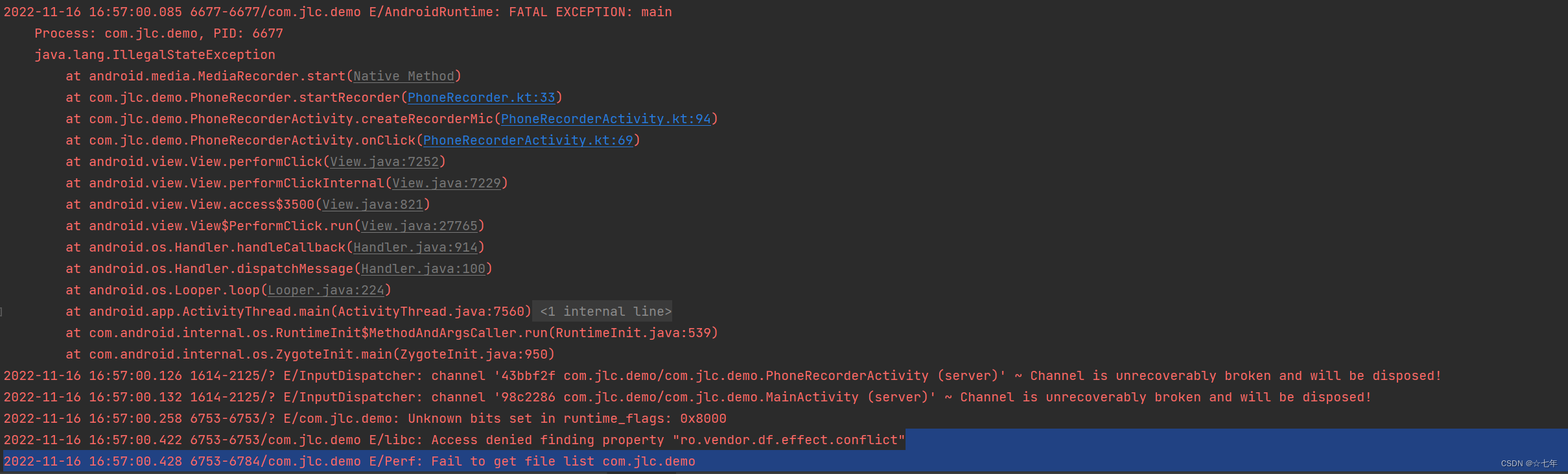Click the FATAL EXCEPTION: main log line
1568x474 pixels.
tap(337, 12)
